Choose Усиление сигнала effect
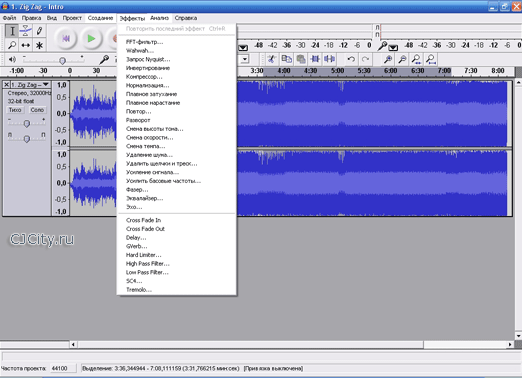Image resolution: width=522 pixels, height=378 pixels. 177,172
